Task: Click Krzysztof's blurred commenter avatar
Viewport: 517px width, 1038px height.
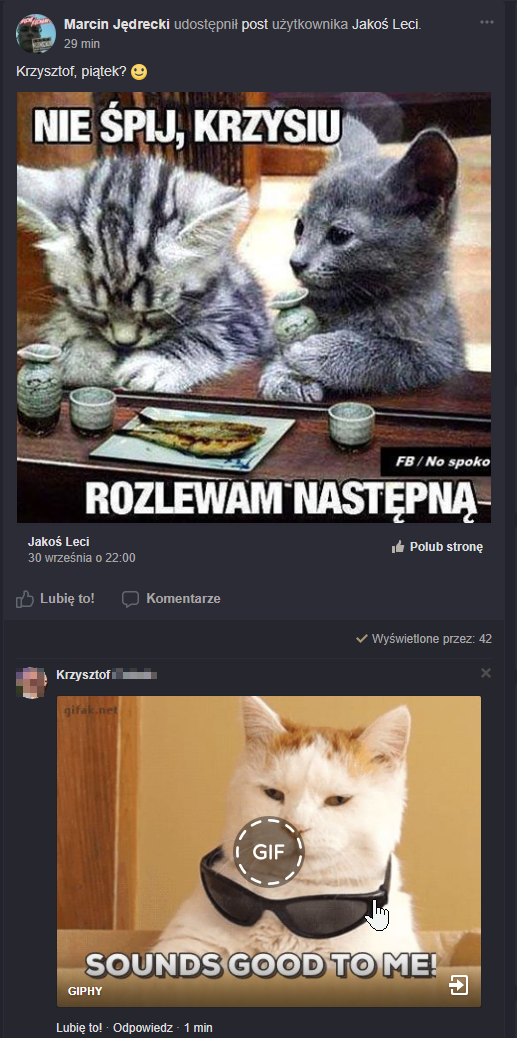Action: [31, 683]
